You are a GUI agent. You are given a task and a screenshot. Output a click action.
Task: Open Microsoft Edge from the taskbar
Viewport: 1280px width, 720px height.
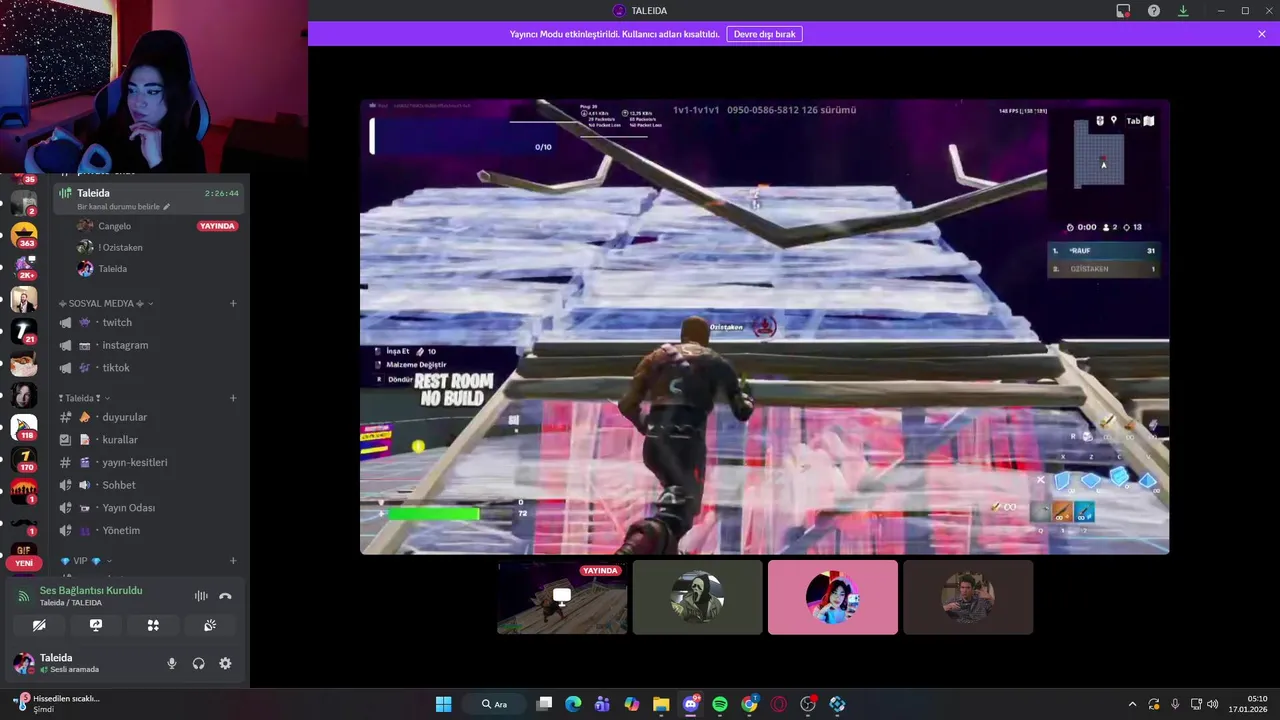point(573,704)
